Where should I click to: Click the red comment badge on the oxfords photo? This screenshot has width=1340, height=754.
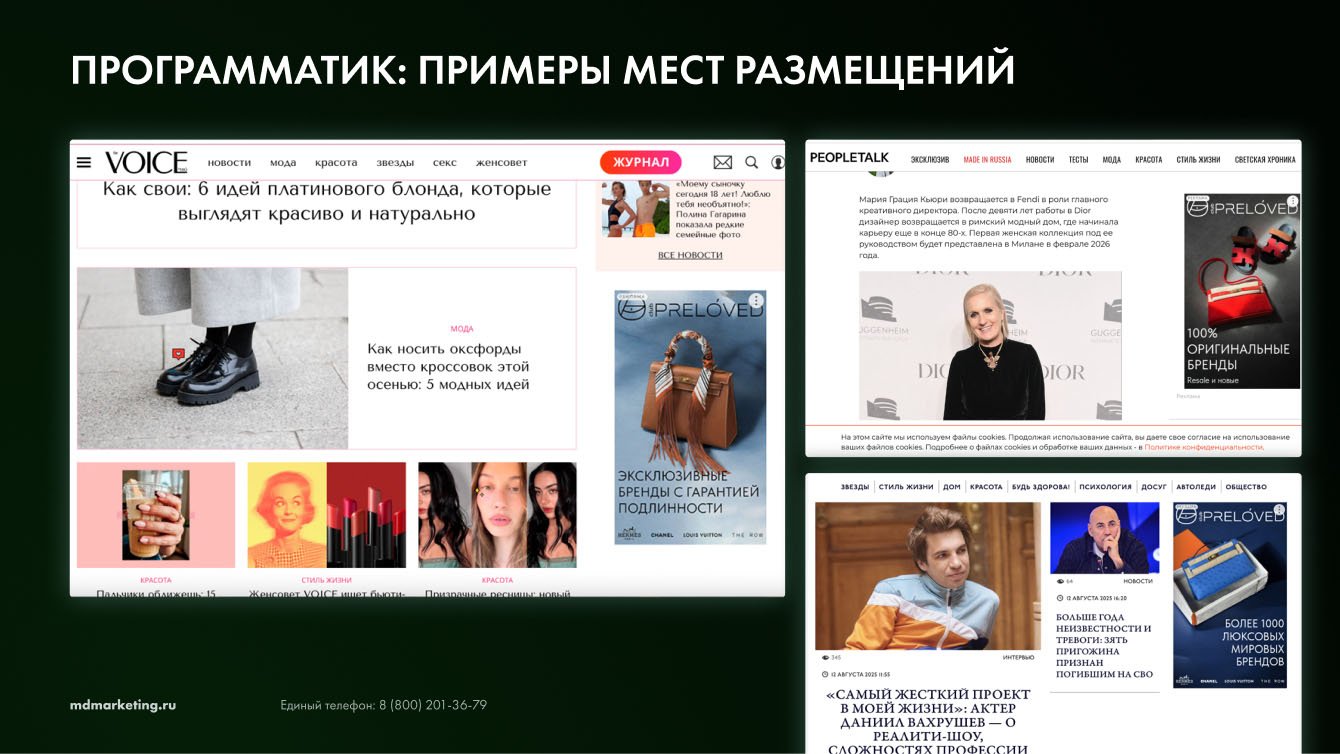[x=178, y=353]
